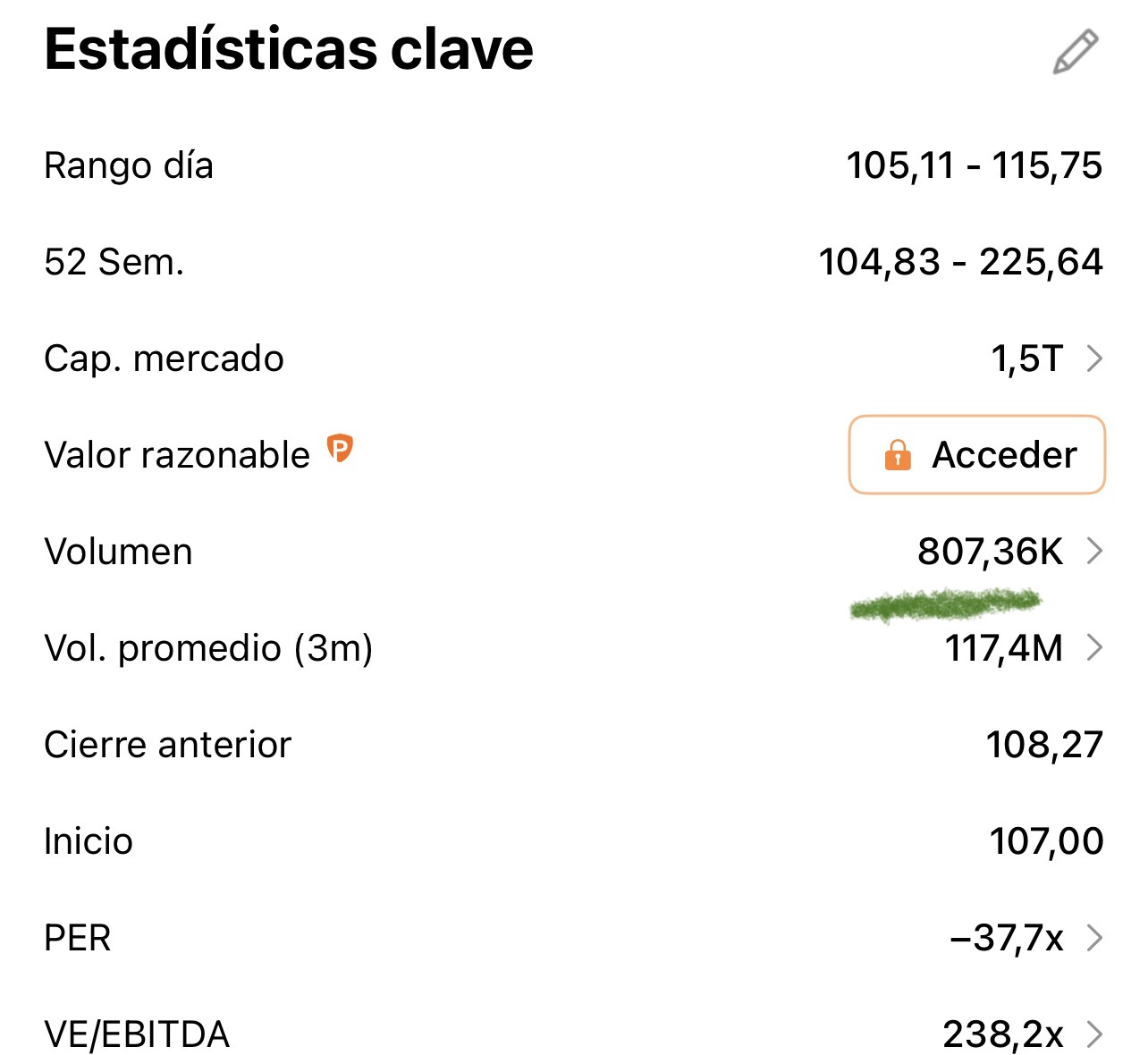This screenshot has width=1148, height=1055.
Task: Tap the orange Pro badge icon
Action: point(340,448)
